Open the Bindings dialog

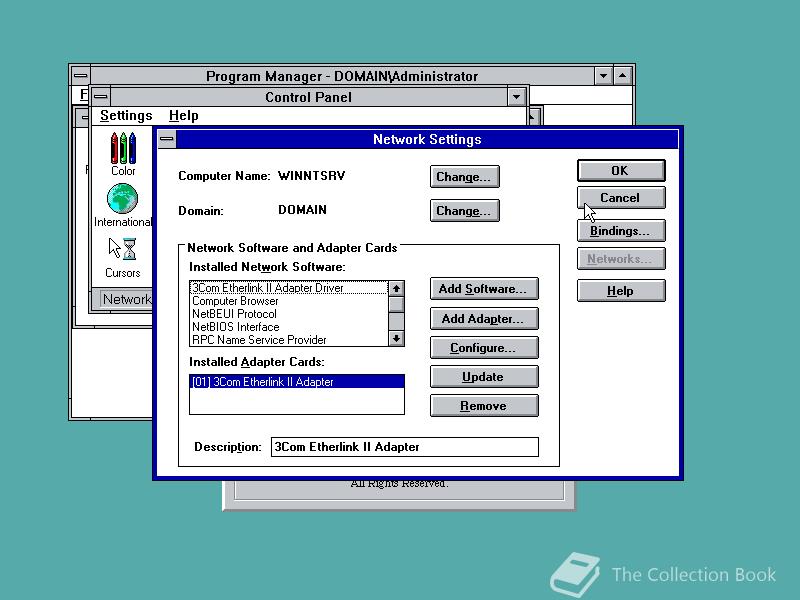(621, 230)
